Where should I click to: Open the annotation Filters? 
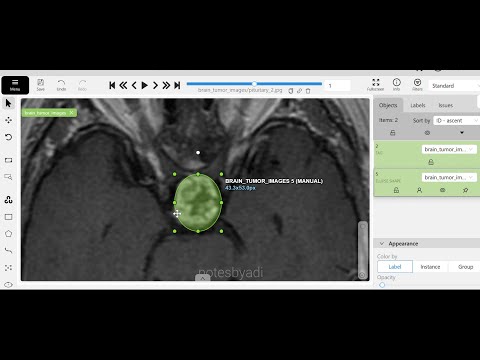tap(417, 85)
